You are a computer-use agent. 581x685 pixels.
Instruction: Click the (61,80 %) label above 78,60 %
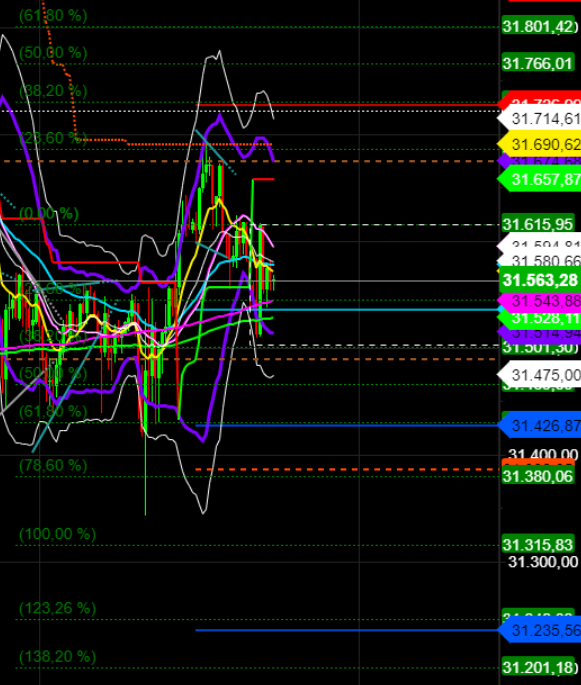[53, 411]
